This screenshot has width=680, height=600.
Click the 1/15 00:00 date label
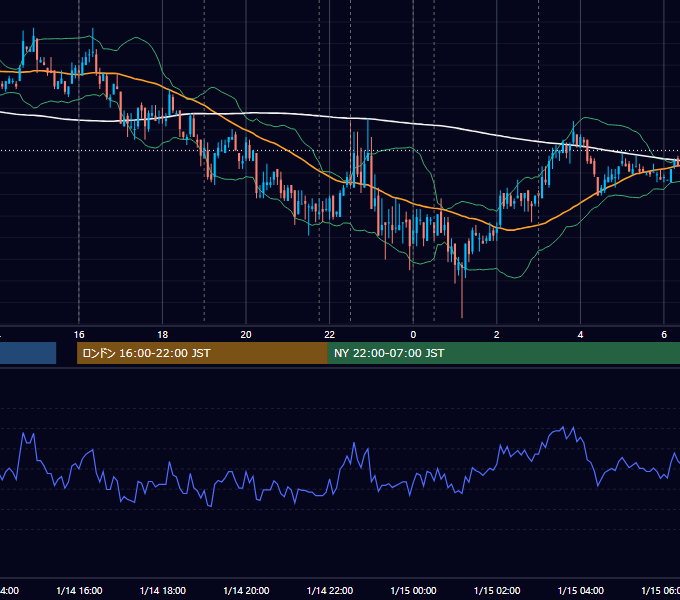tap(413, 590)
